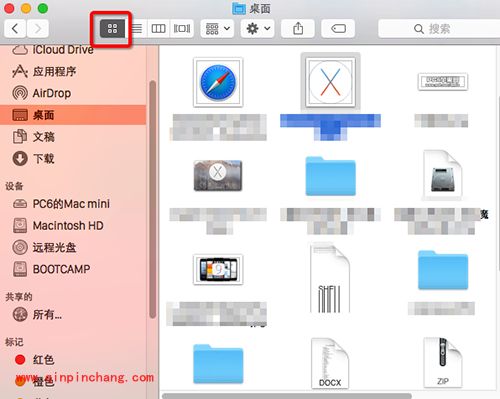Click the sidebar vertical scrollbar

[x=153, y=199]
